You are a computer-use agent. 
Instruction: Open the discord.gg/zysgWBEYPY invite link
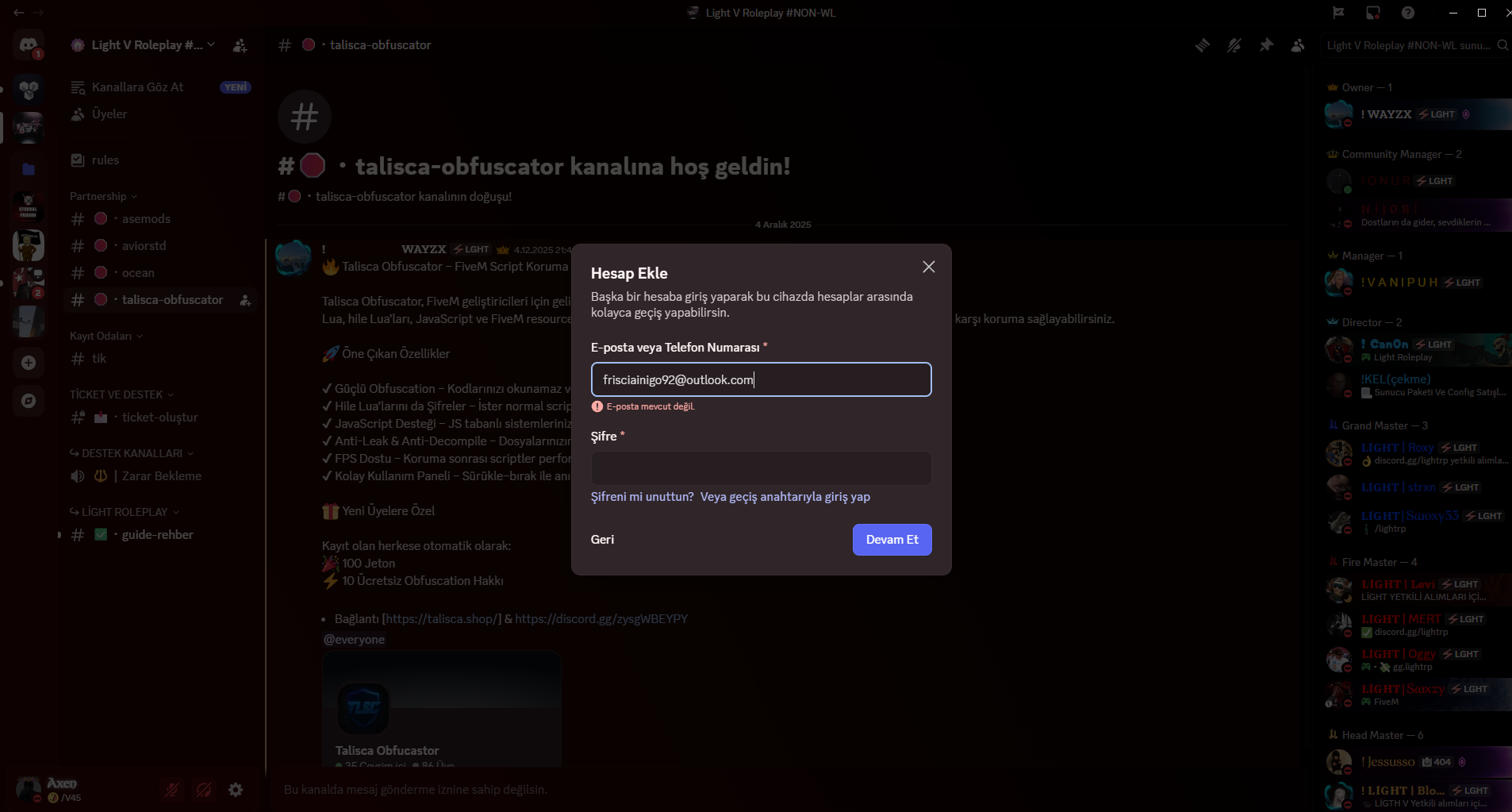601,619
